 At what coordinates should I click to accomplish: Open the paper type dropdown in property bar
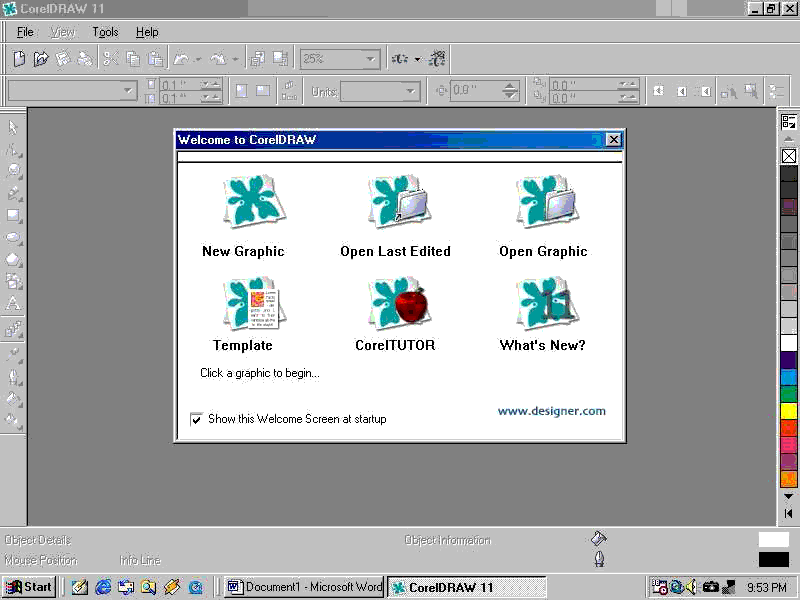[x=128, y=91]
